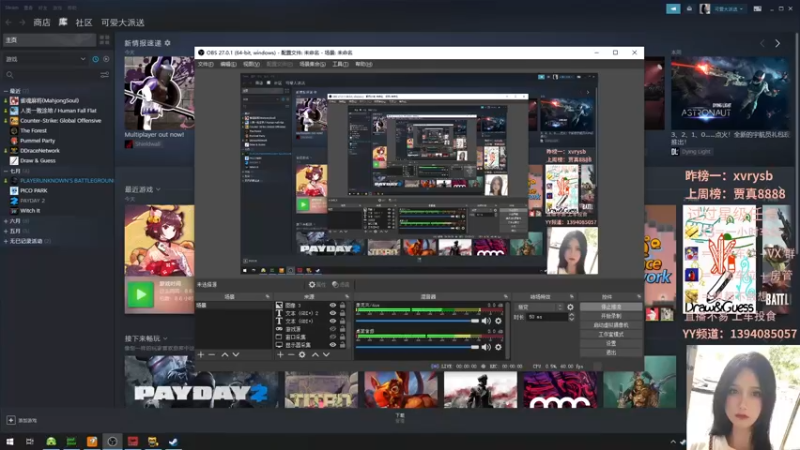Open Task View on the taskbar
This screenshot has width=800, height=450.
click(30, 441)
